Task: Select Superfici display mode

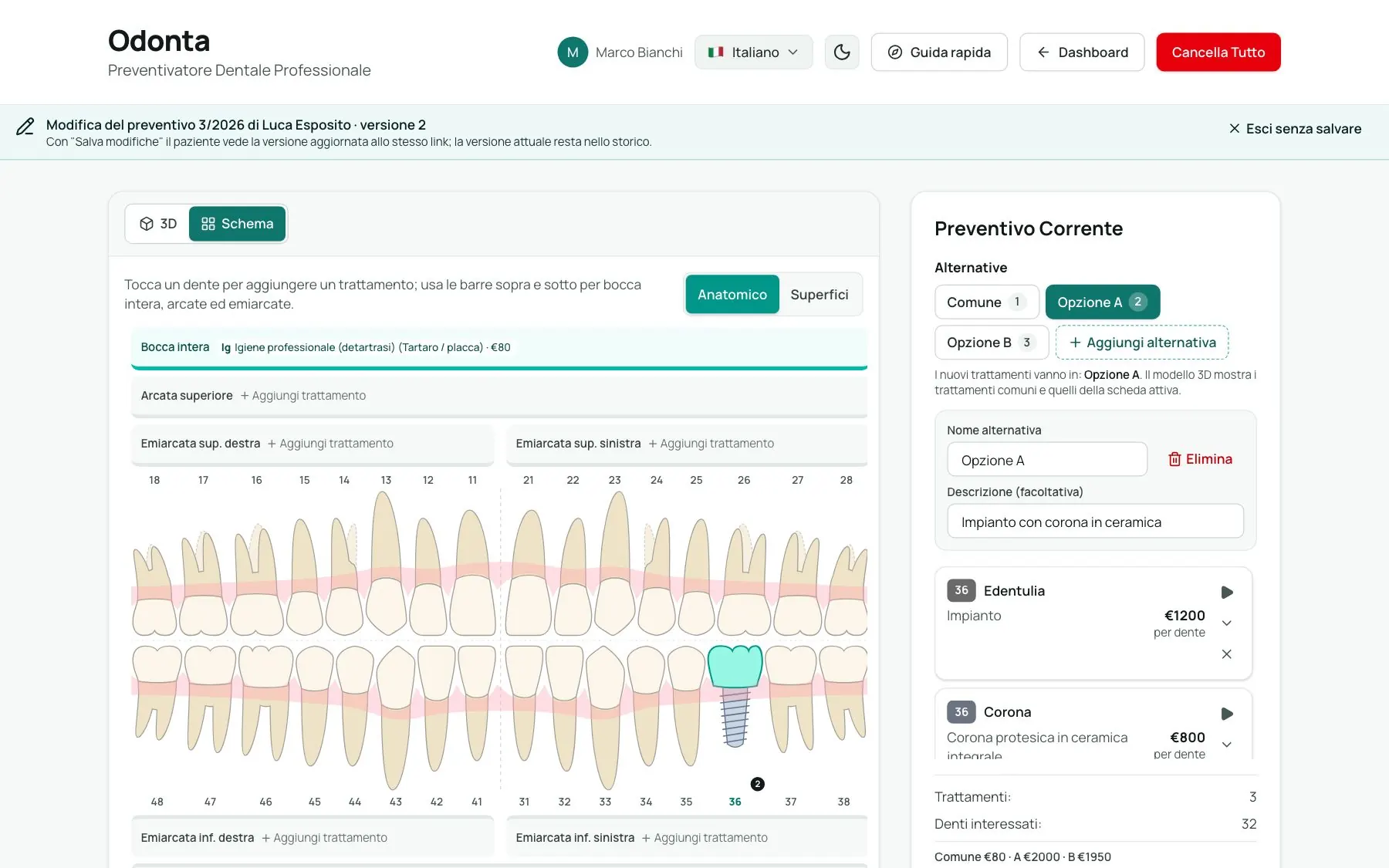Action: coord(820,295)
